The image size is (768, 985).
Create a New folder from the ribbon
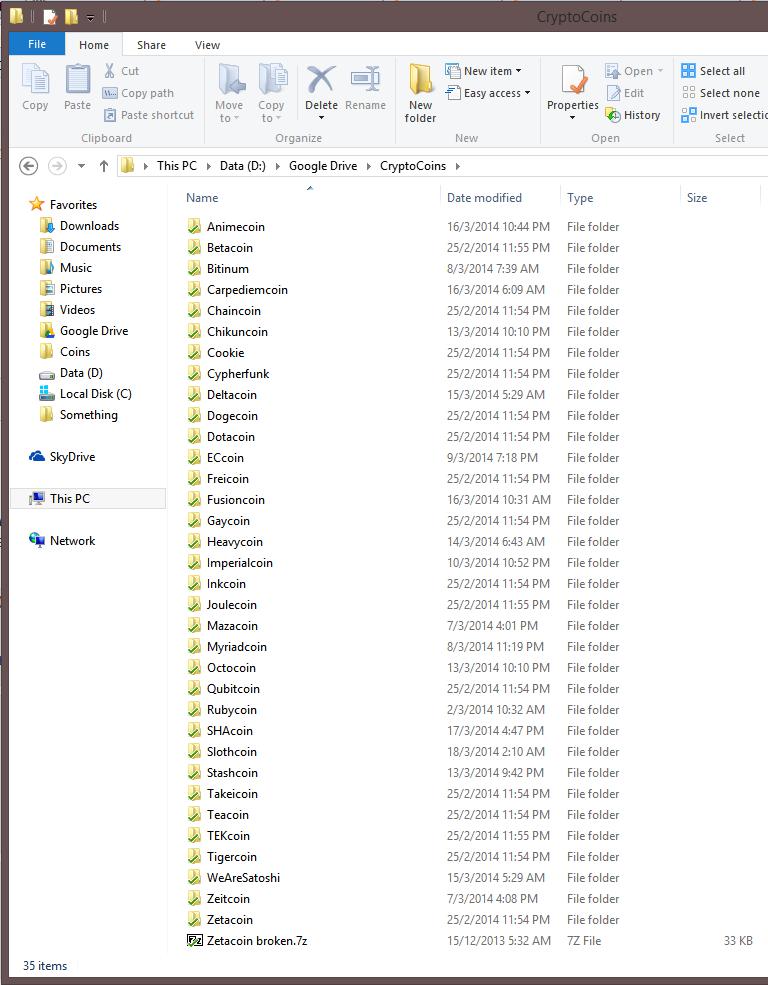(420, 93)
